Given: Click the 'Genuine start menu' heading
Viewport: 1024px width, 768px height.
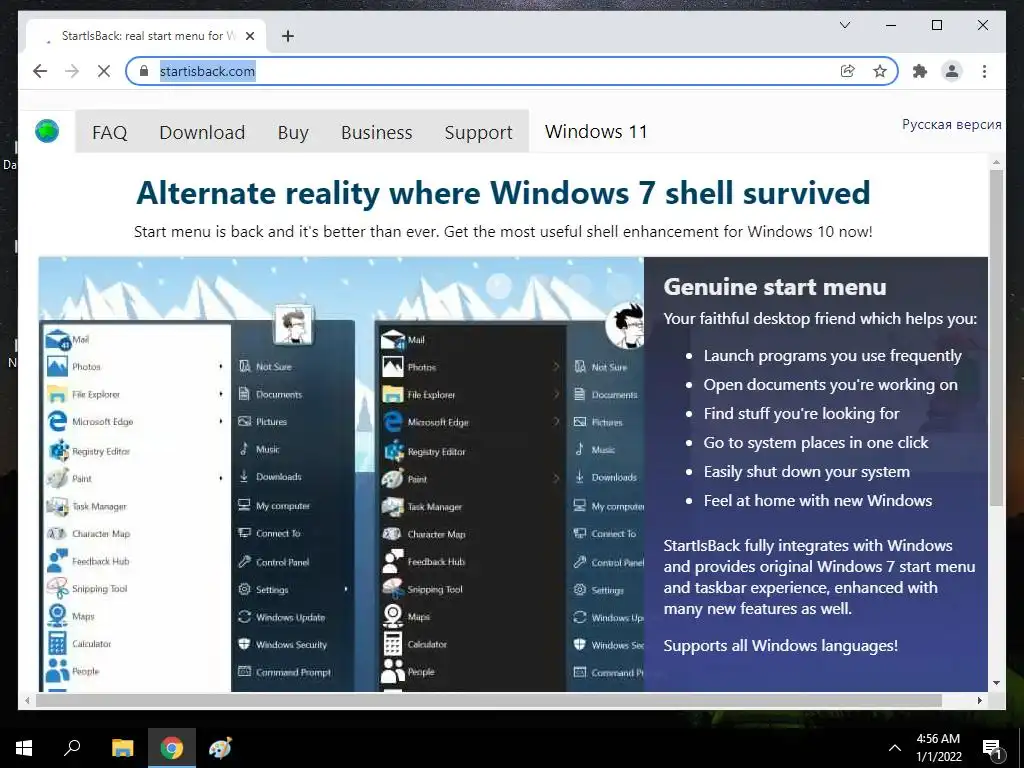Looking at the screenshot, I should 775,287.
